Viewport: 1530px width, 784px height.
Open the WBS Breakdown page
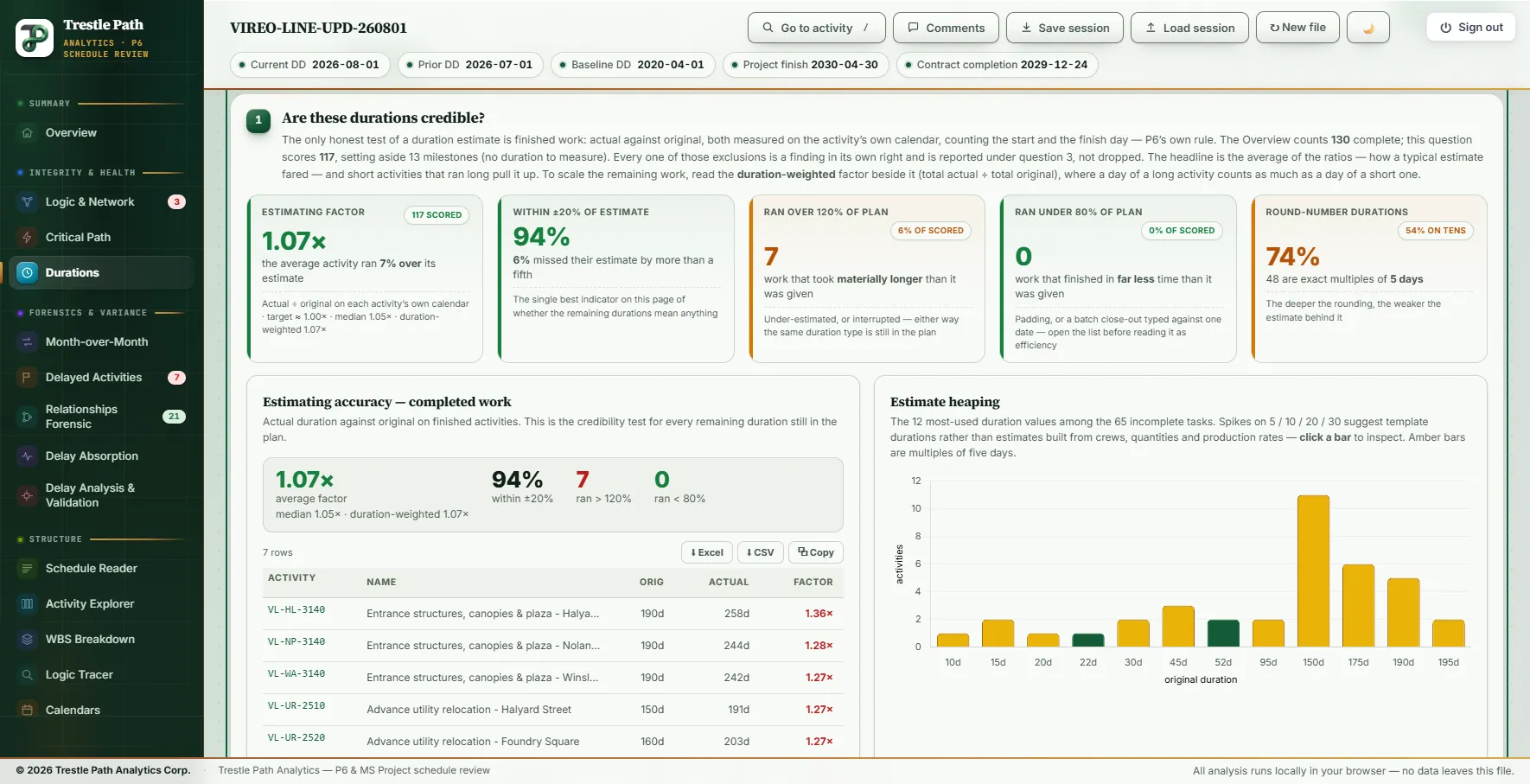click(100, 640)
